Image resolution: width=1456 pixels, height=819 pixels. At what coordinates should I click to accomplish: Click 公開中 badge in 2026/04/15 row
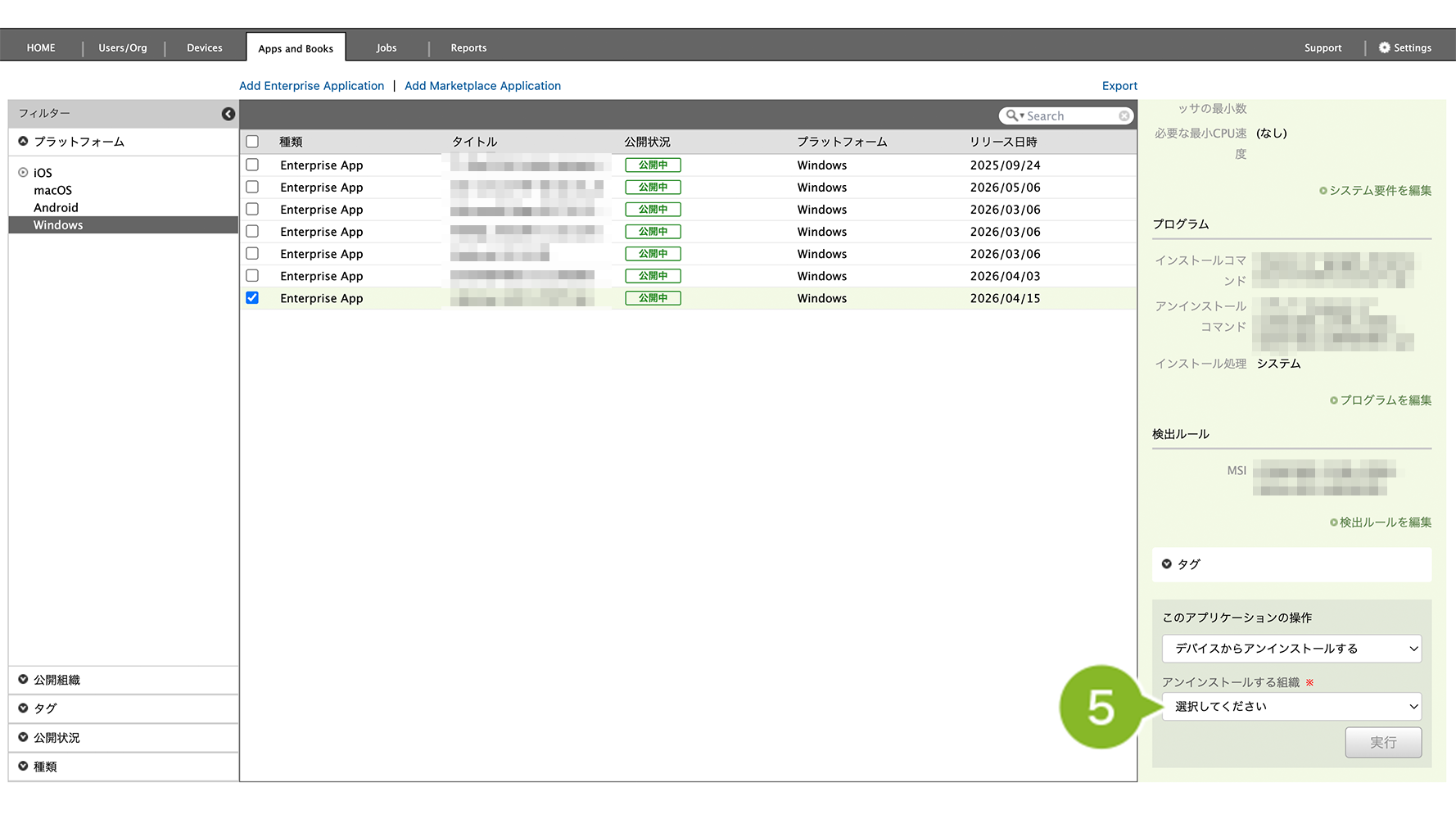(653, 298)
